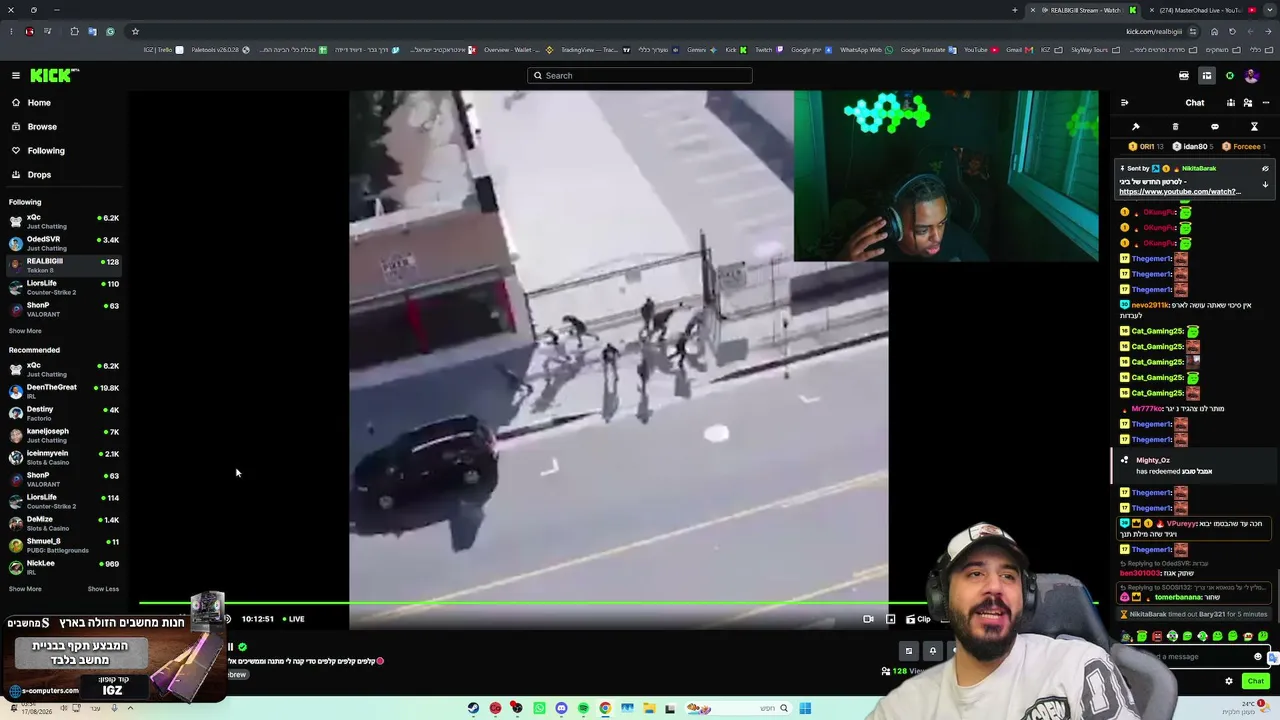Open DeenTheGreat recommended channel
Image resolution: width=1280 pixels, height=720 pixels.
coord(64,391)
